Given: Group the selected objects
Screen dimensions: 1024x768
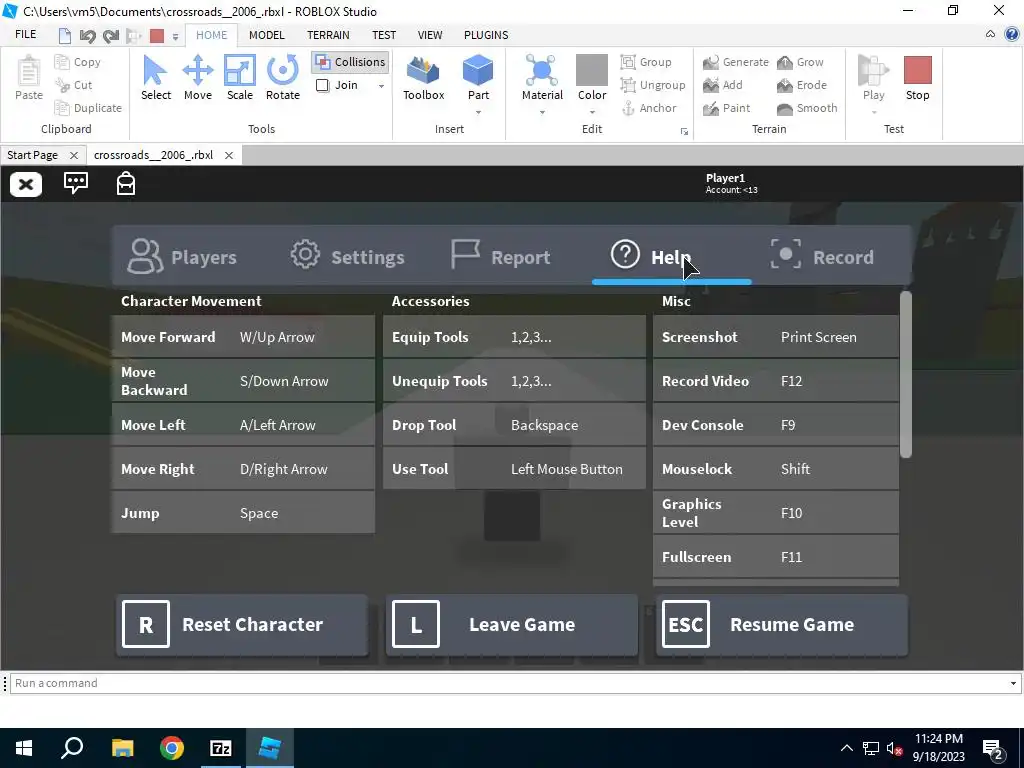Looking at the screenshot, I should (x=646, y=62).
